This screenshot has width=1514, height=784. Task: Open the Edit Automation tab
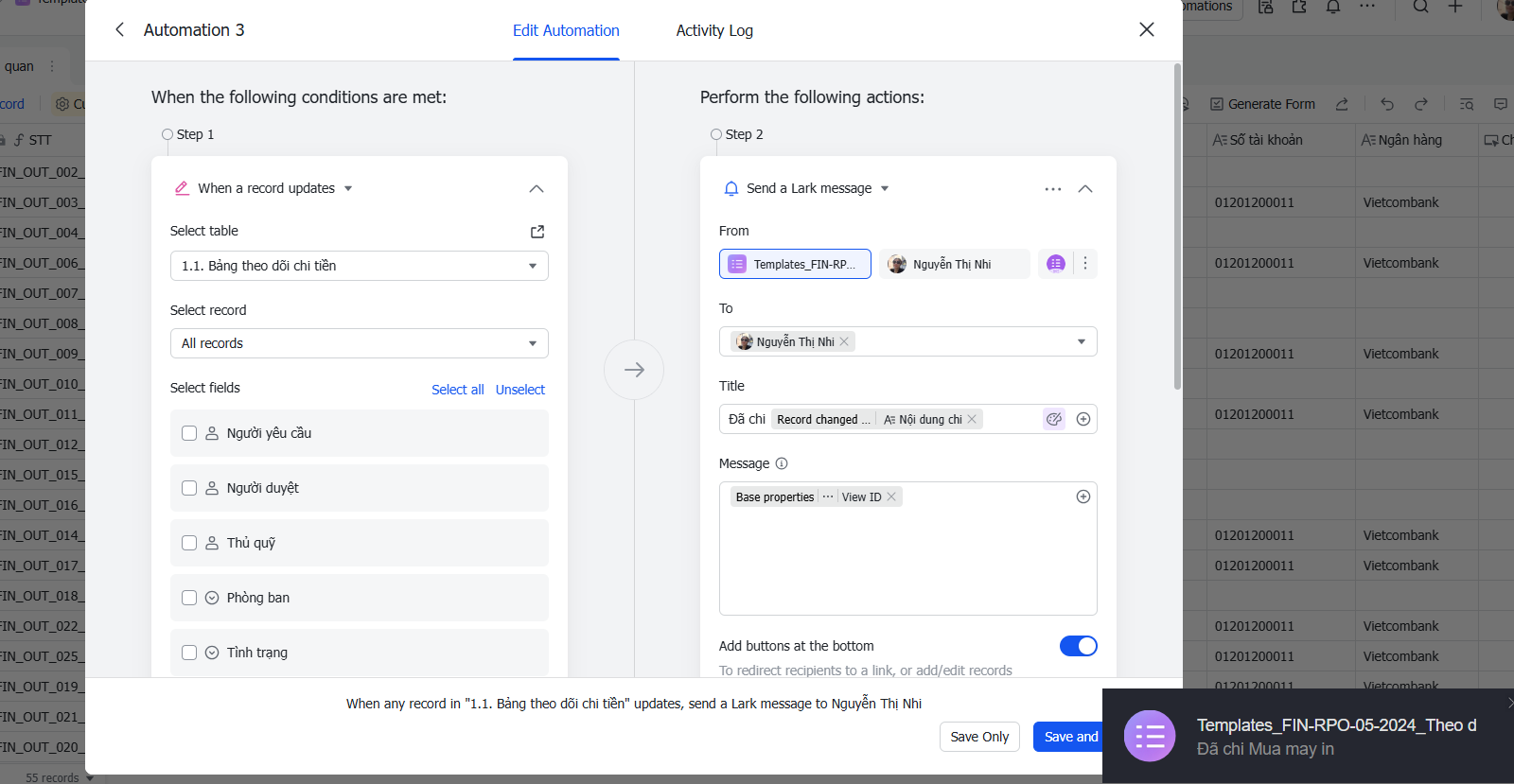(566, 30)
